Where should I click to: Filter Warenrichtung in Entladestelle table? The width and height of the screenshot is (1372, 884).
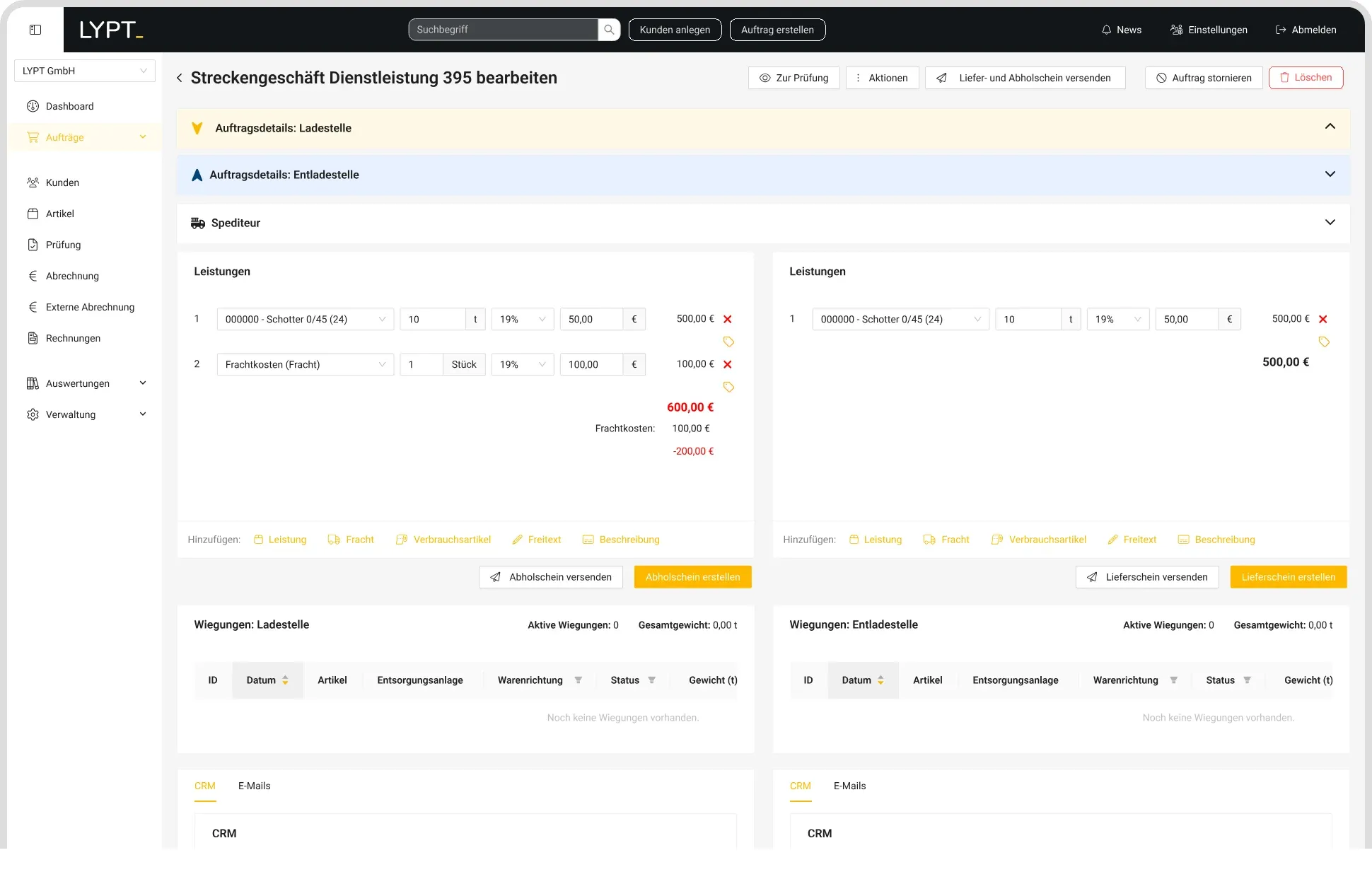point(1174,680)
